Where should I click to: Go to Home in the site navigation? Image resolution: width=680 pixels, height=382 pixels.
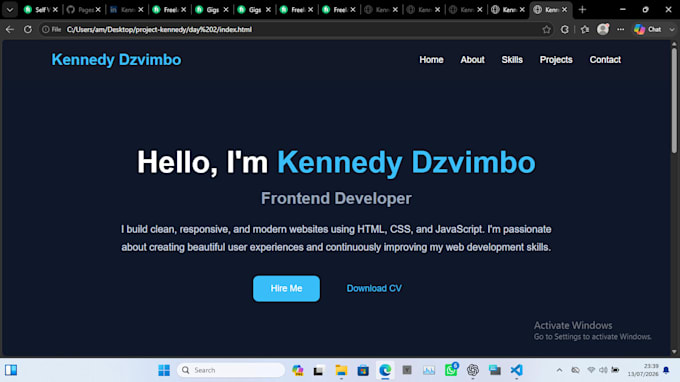pyautogui.click(x=431, y=60)
